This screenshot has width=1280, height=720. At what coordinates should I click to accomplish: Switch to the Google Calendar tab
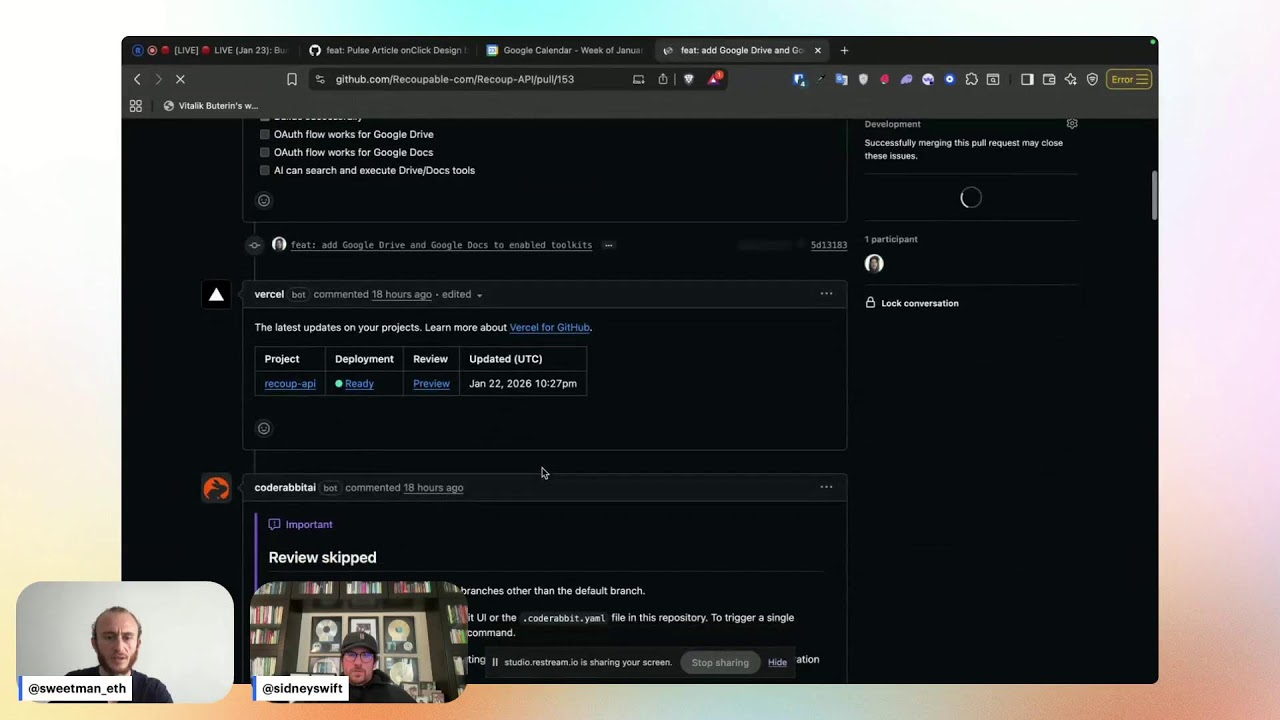565,50
